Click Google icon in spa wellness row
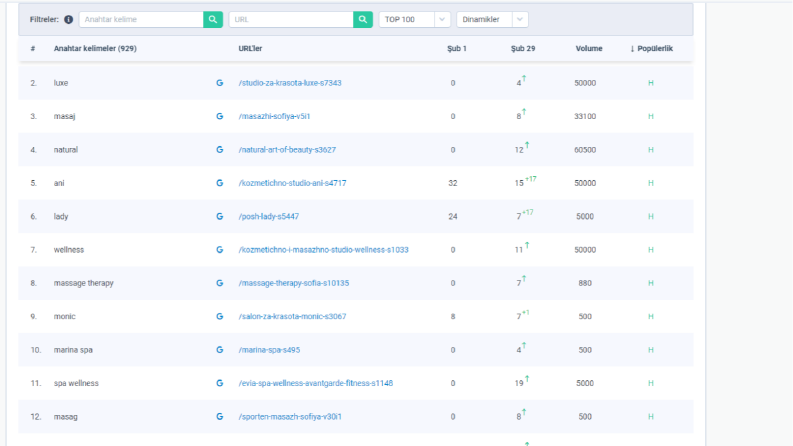Image resolution: width=793 pixels, height=446 pixels. 219,383
